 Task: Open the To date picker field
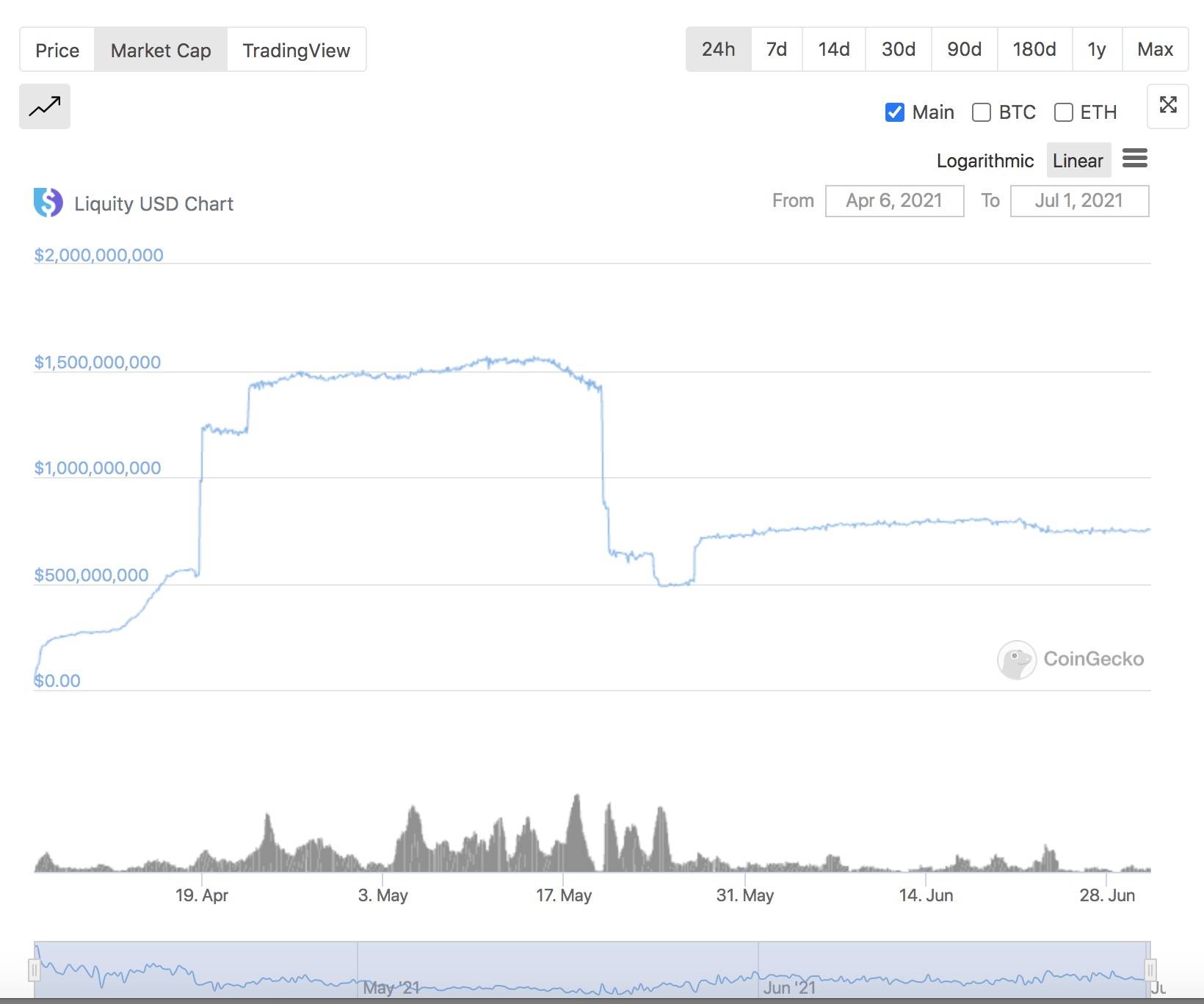[x=1078, y=201]
